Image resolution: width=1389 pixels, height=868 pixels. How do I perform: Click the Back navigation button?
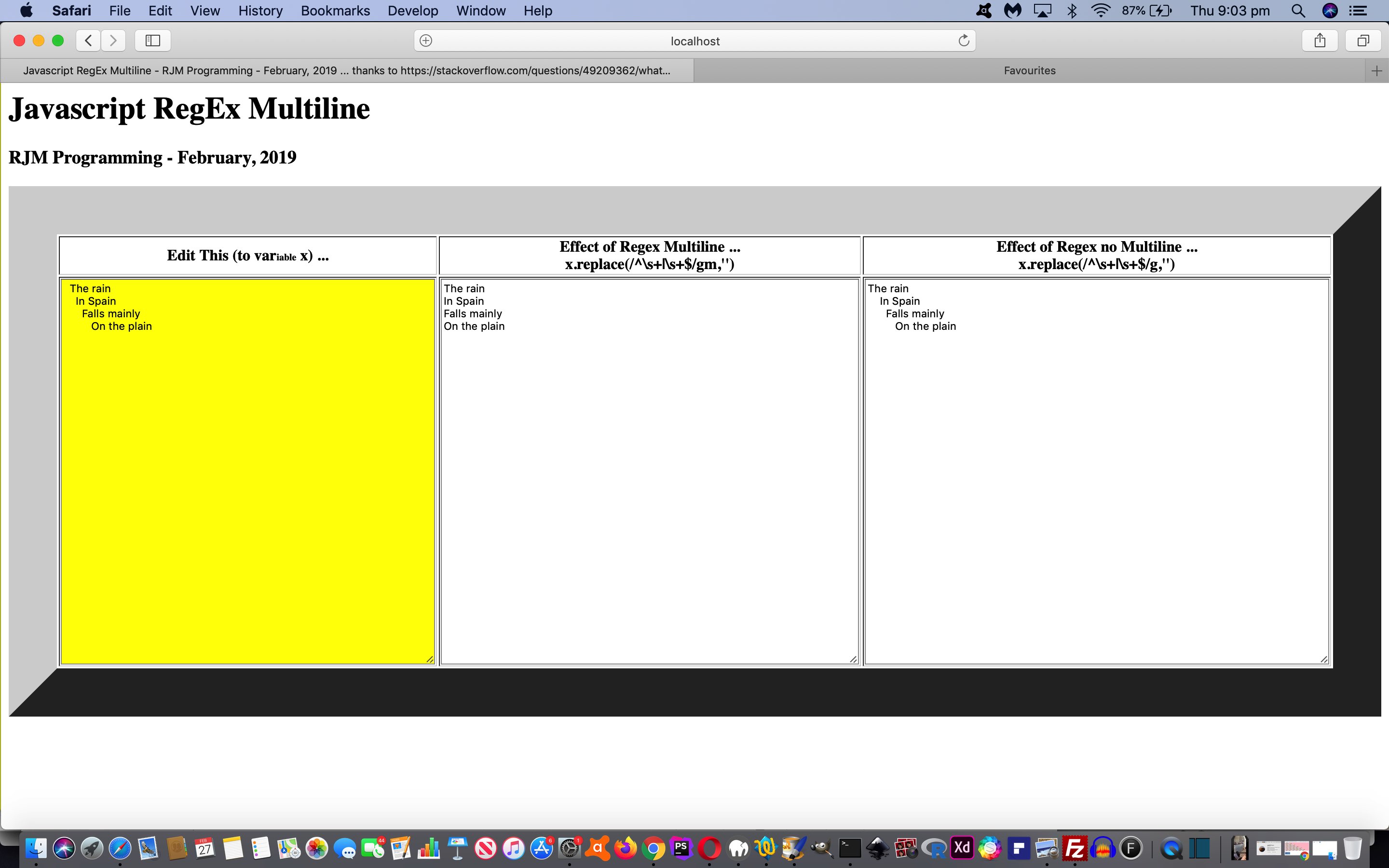click(x=88, y=40)
